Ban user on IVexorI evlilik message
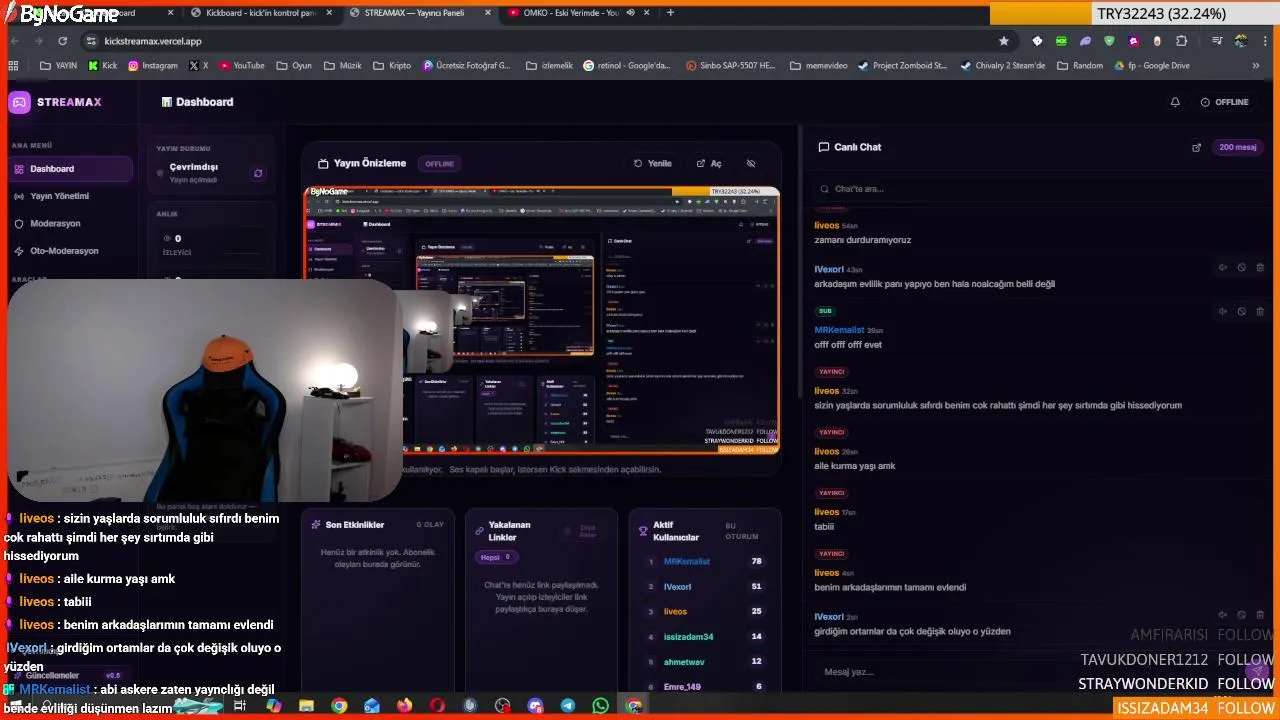The width and height of the screenshot is (1280, 720). coord(1241,268)
